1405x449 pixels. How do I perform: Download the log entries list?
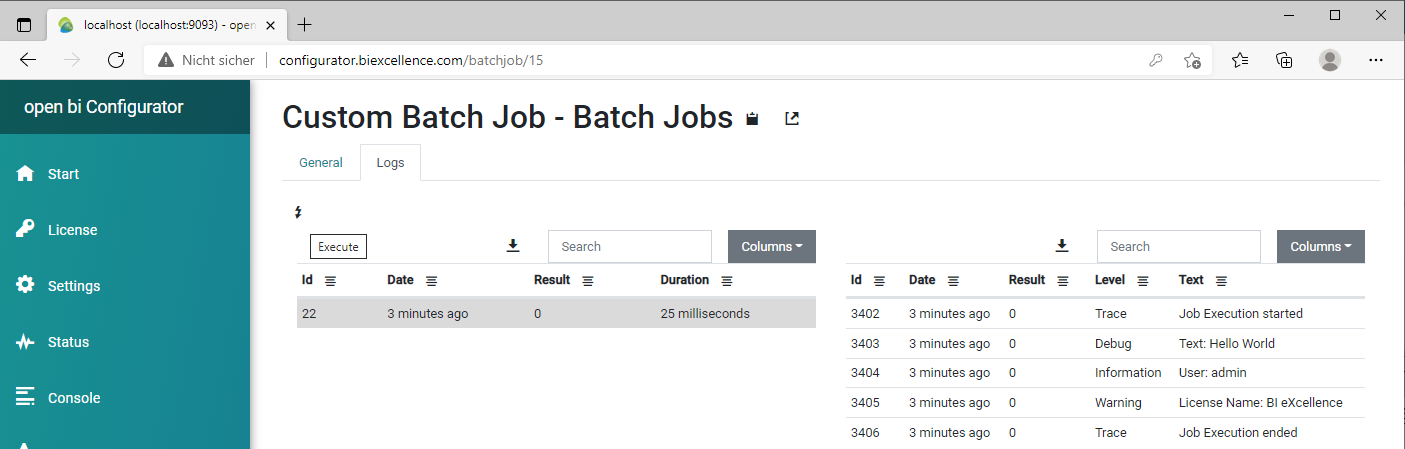[x=1062, y=246]
